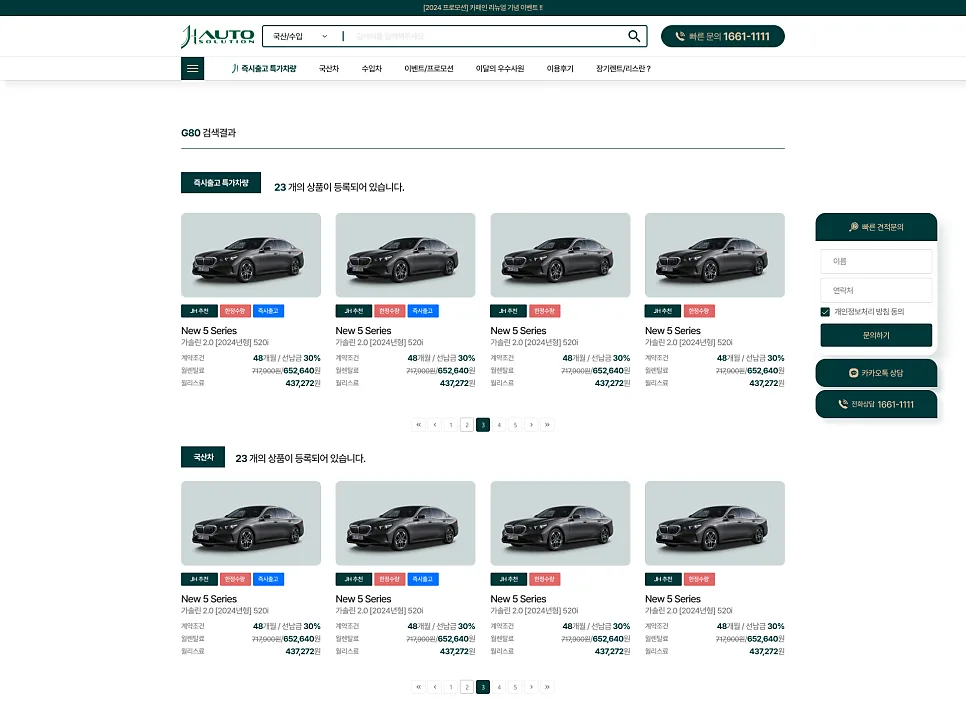The height and width of the screenshot is (705, 966).
Task: Click the 문의하기 submit button
Action: 876,335
